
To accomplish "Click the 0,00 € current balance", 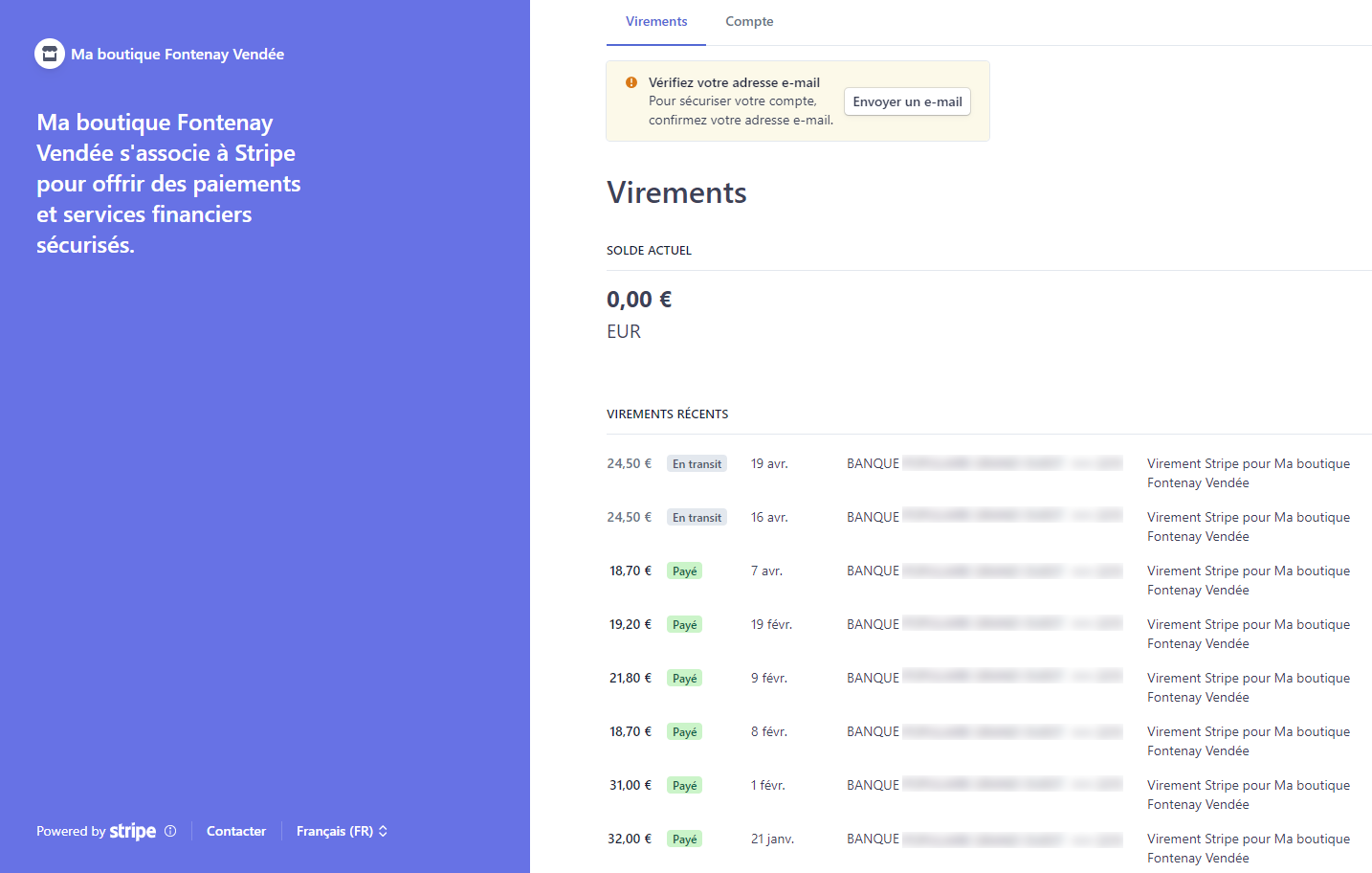I will [x=639, y=300].
